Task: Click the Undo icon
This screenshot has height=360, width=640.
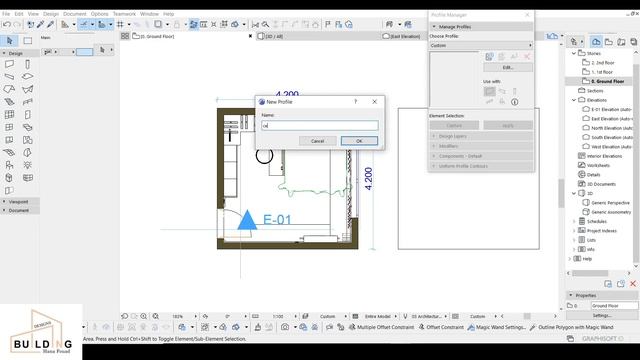Action: point(7,24)
